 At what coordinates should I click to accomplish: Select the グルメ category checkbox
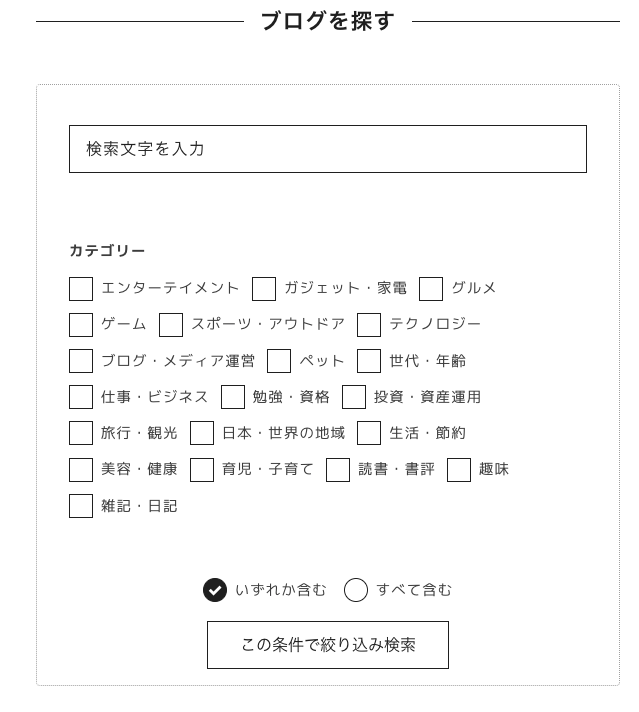point(431,289)
